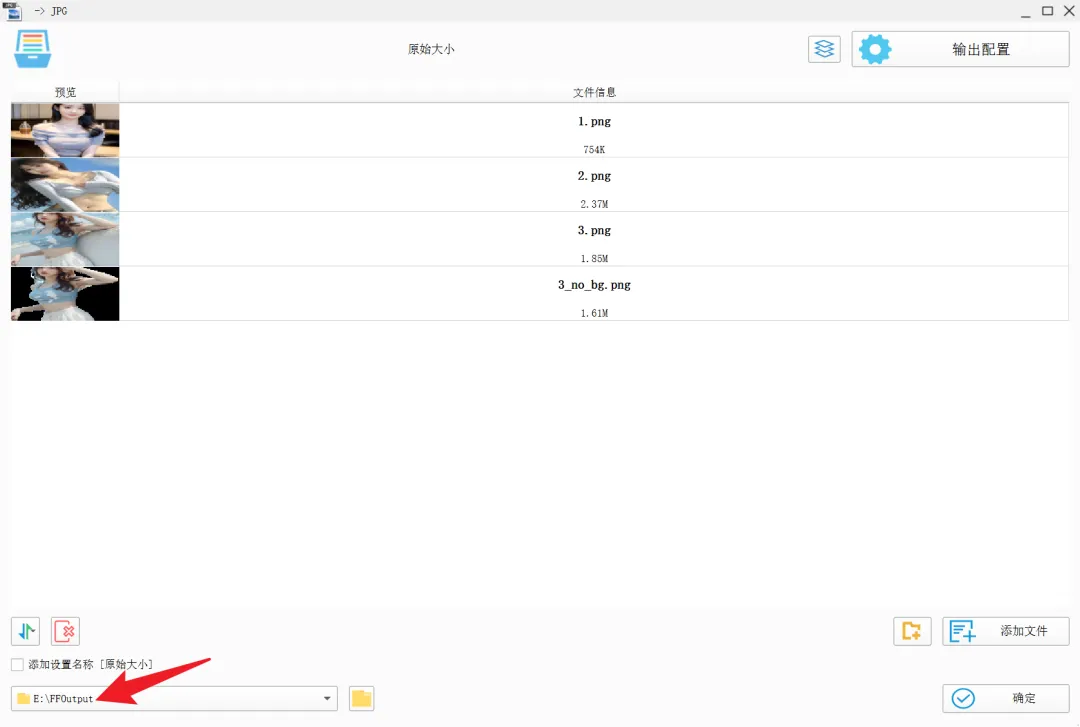Remove file with the red delete icon
This screenshot has width=1080, height=727.
65,631
